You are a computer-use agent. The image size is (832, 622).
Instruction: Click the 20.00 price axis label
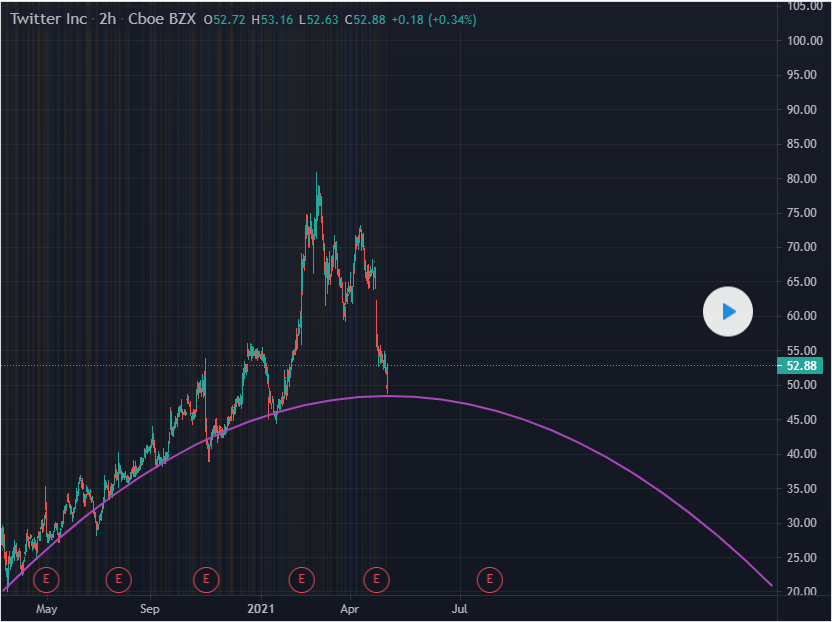tap(803, 592)
